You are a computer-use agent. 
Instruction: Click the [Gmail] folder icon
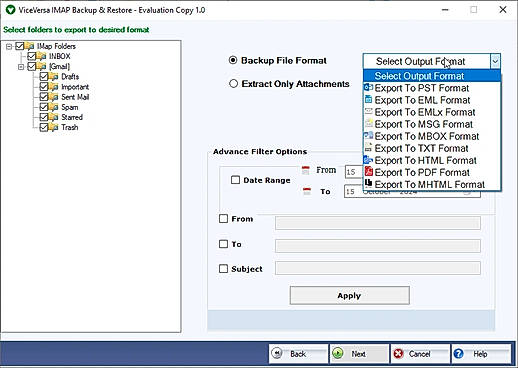click(42, 66)
